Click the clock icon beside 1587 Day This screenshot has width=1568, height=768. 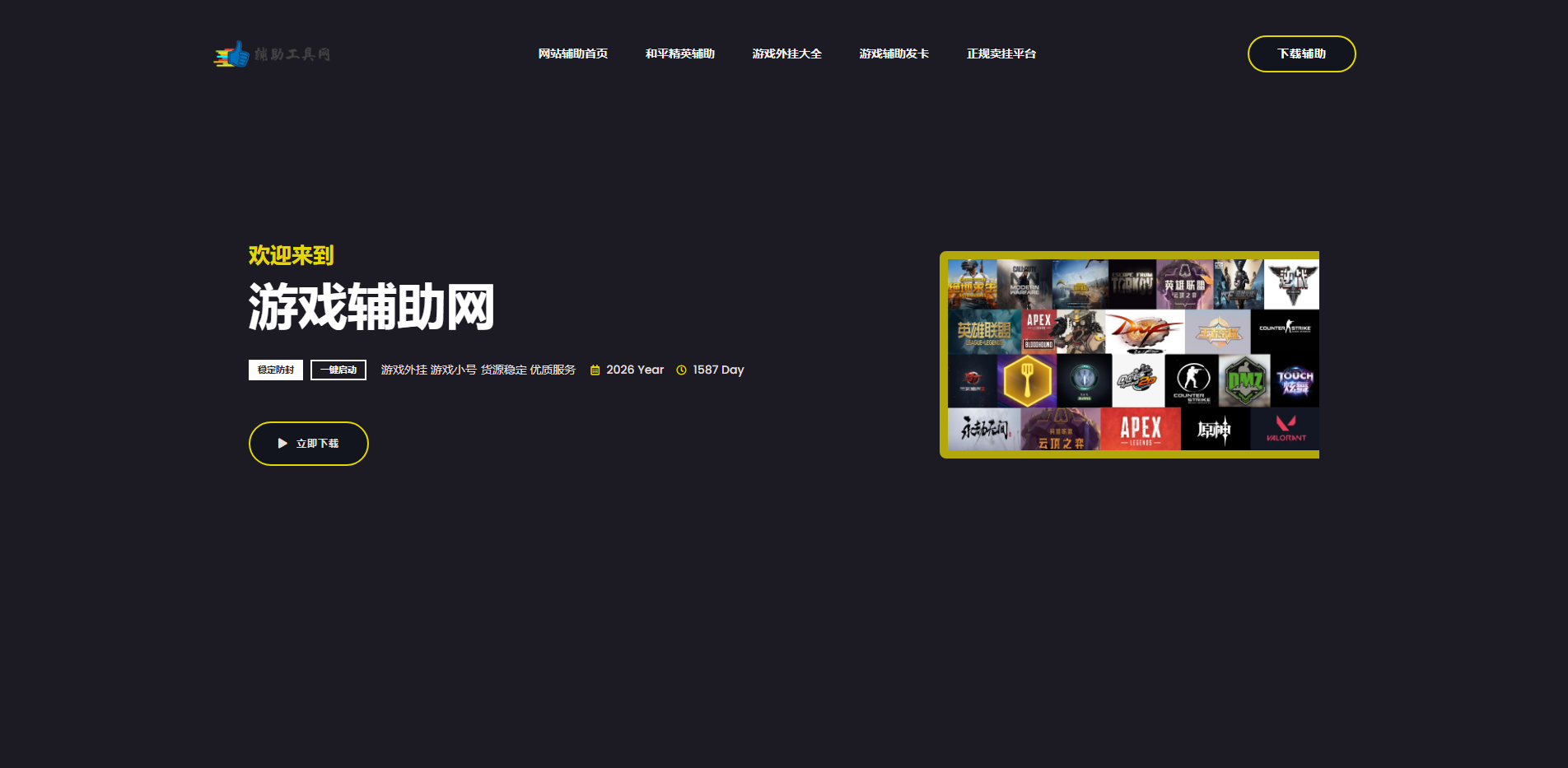[x=680, y=370]
